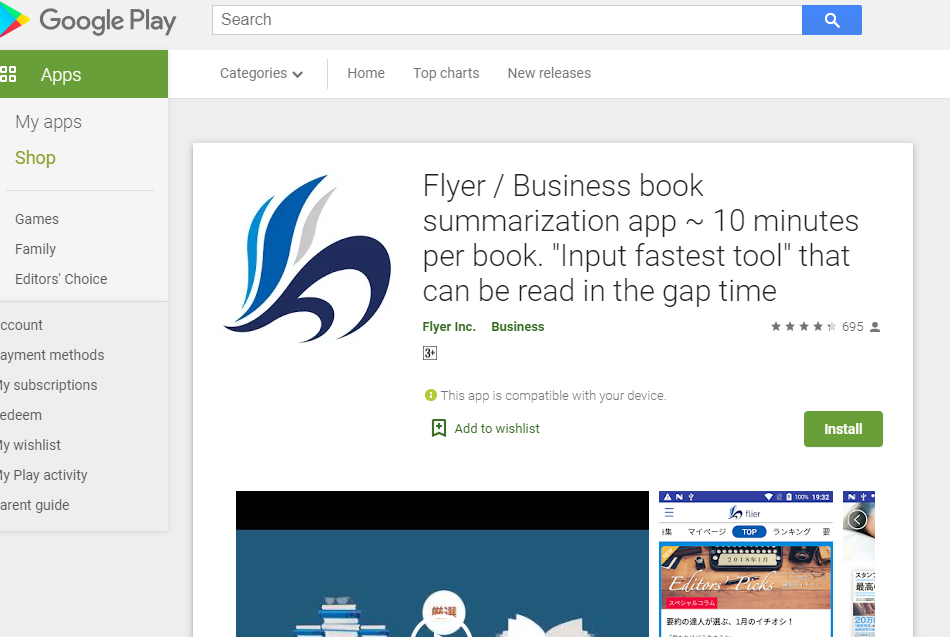Click the Flyer app logo image

(x=307, y=258)
